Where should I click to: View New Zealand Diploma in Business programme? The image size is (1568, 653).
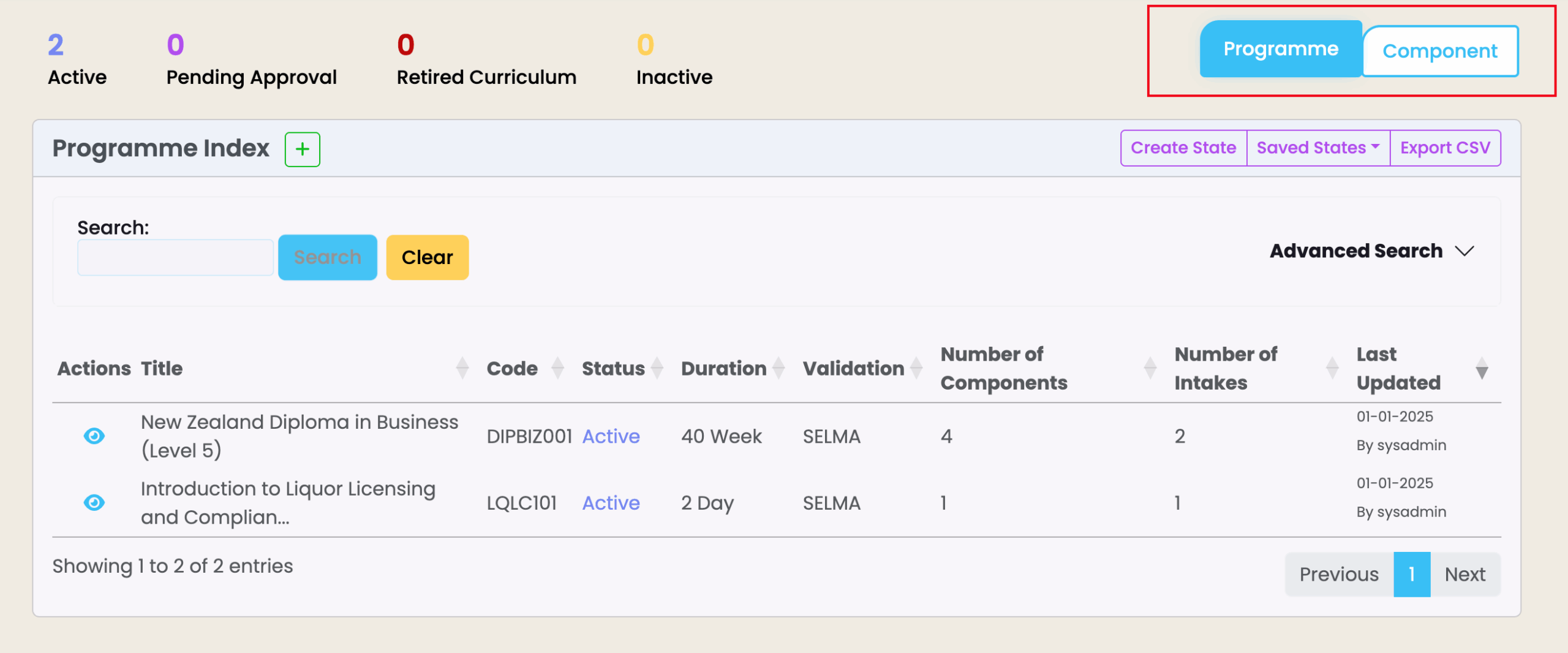click(x=94, y=436)
